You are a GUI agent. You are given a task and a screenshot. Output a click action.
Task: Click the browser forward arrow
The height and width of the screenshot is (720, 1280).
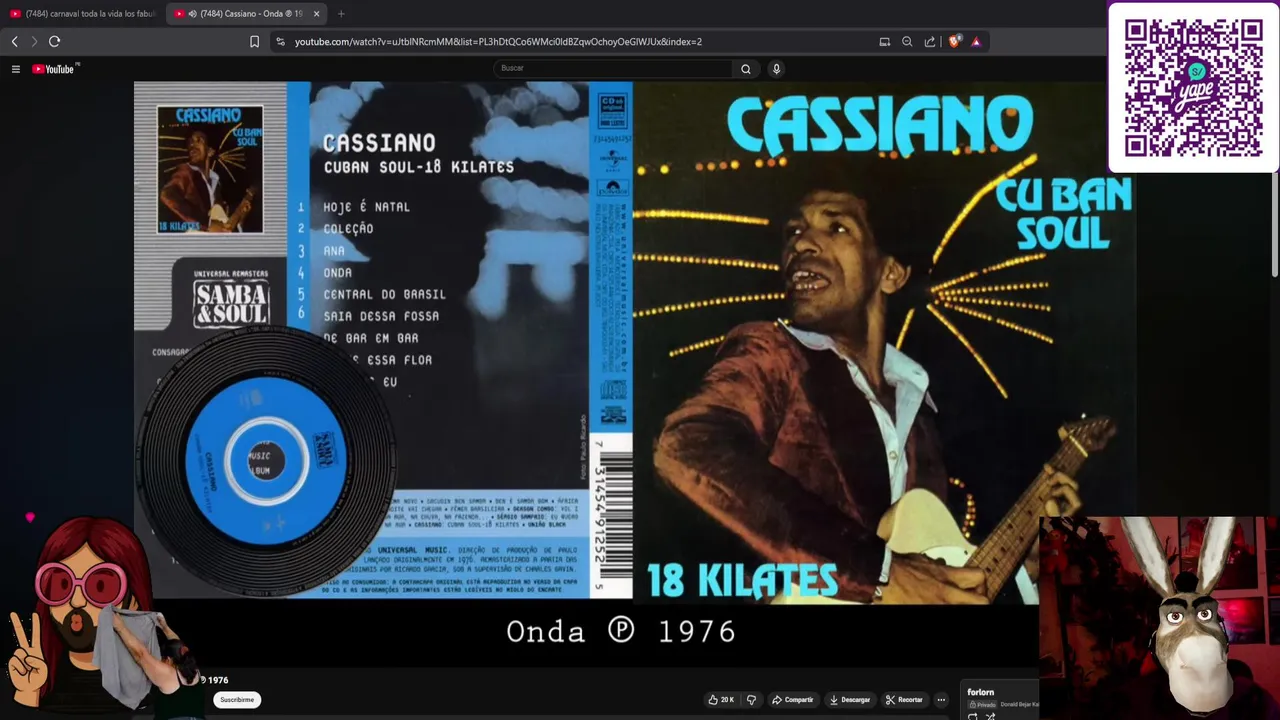34,41
